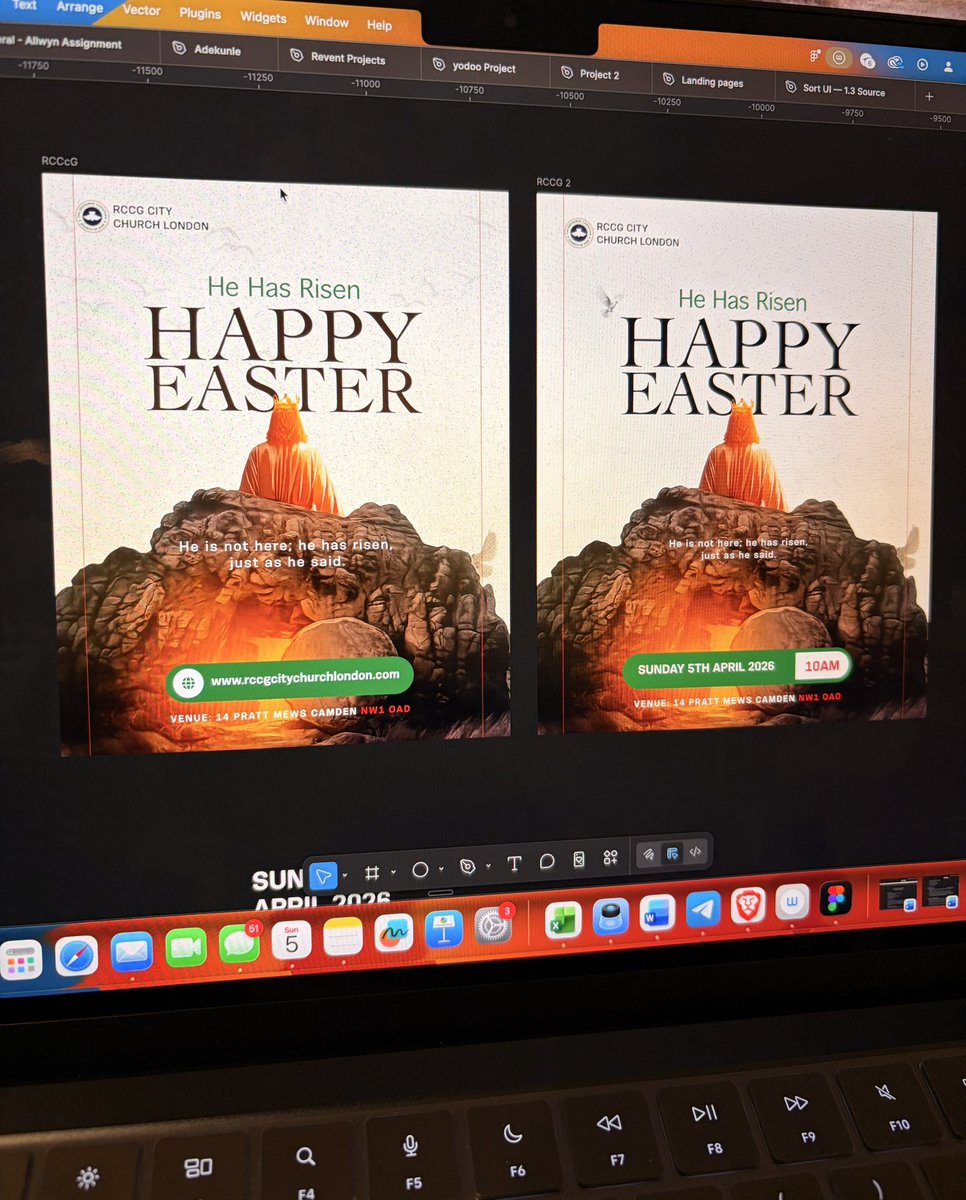The width and height of the screenshot is (966, 1200).
Task: Open Calendar from the Dock
Action: (291, 939)
